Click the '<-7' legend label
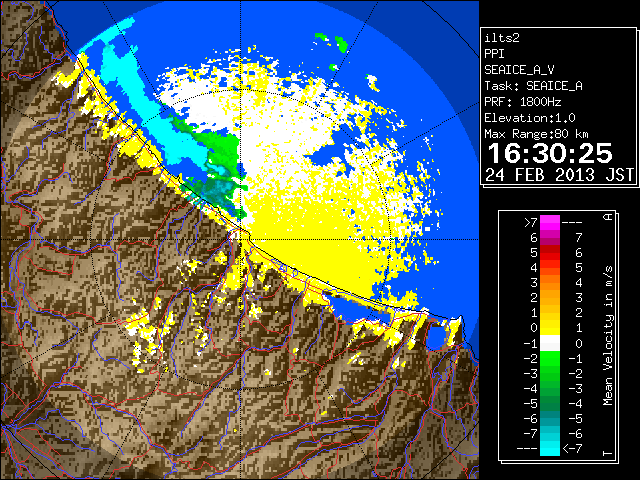Image resolution: width=640 pixels, height=480 pixels. [572, 449]
